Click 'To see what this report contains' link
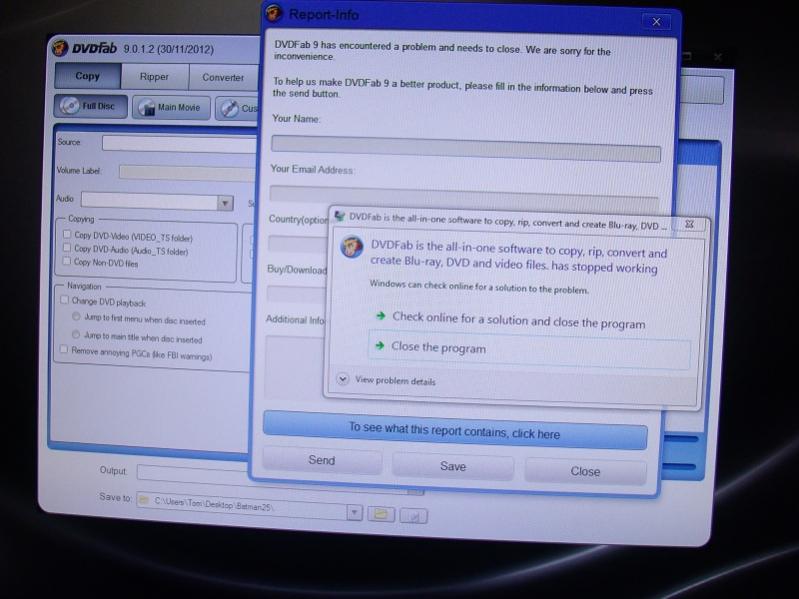The width and height of the screenshot is (799, 599). click(455, 430)
